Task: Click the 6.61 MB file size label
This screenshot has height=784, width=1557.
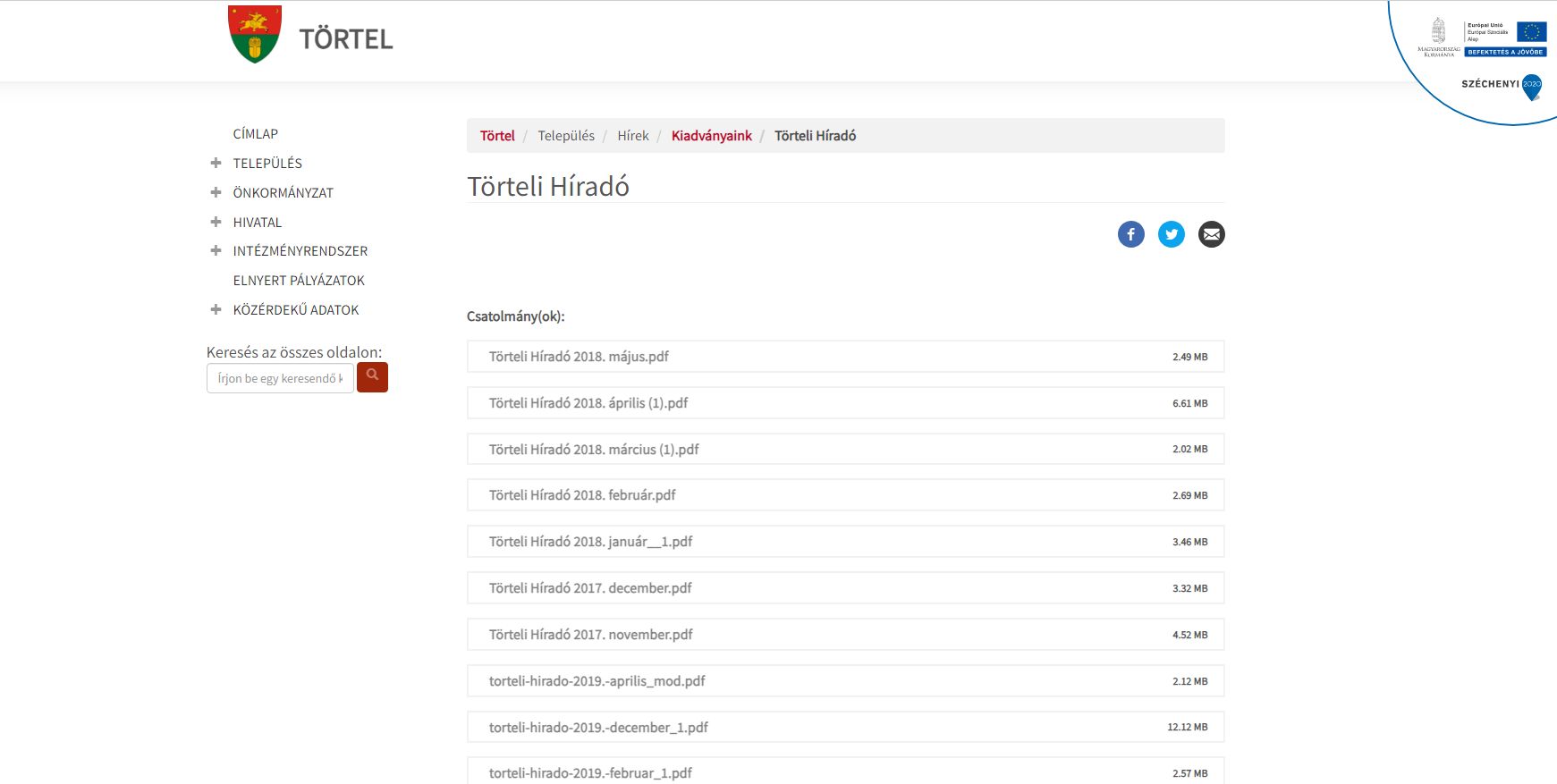Action: tap(1190, 404)
